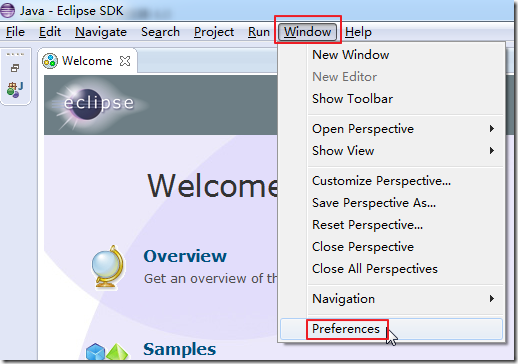Expand the Open Perspective submenu
Screen dimensions: 518x364
click(391, 129)
